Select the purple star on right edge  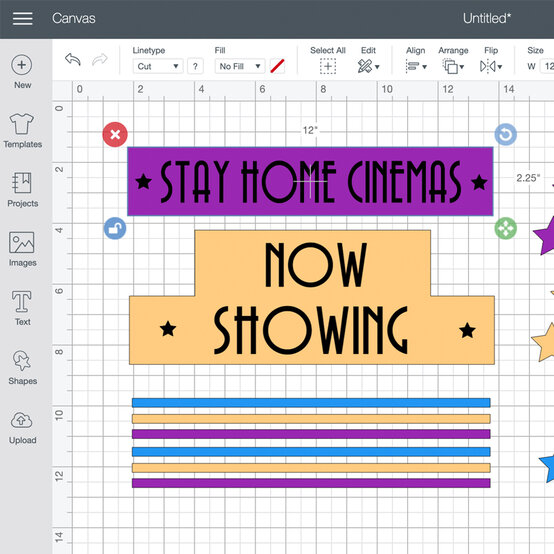546,236
